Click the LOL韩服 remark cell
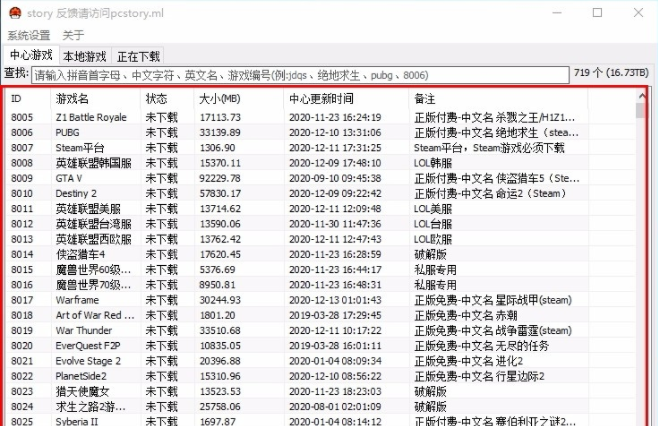Viewport: 658px width, 426px height. point(433,163)
